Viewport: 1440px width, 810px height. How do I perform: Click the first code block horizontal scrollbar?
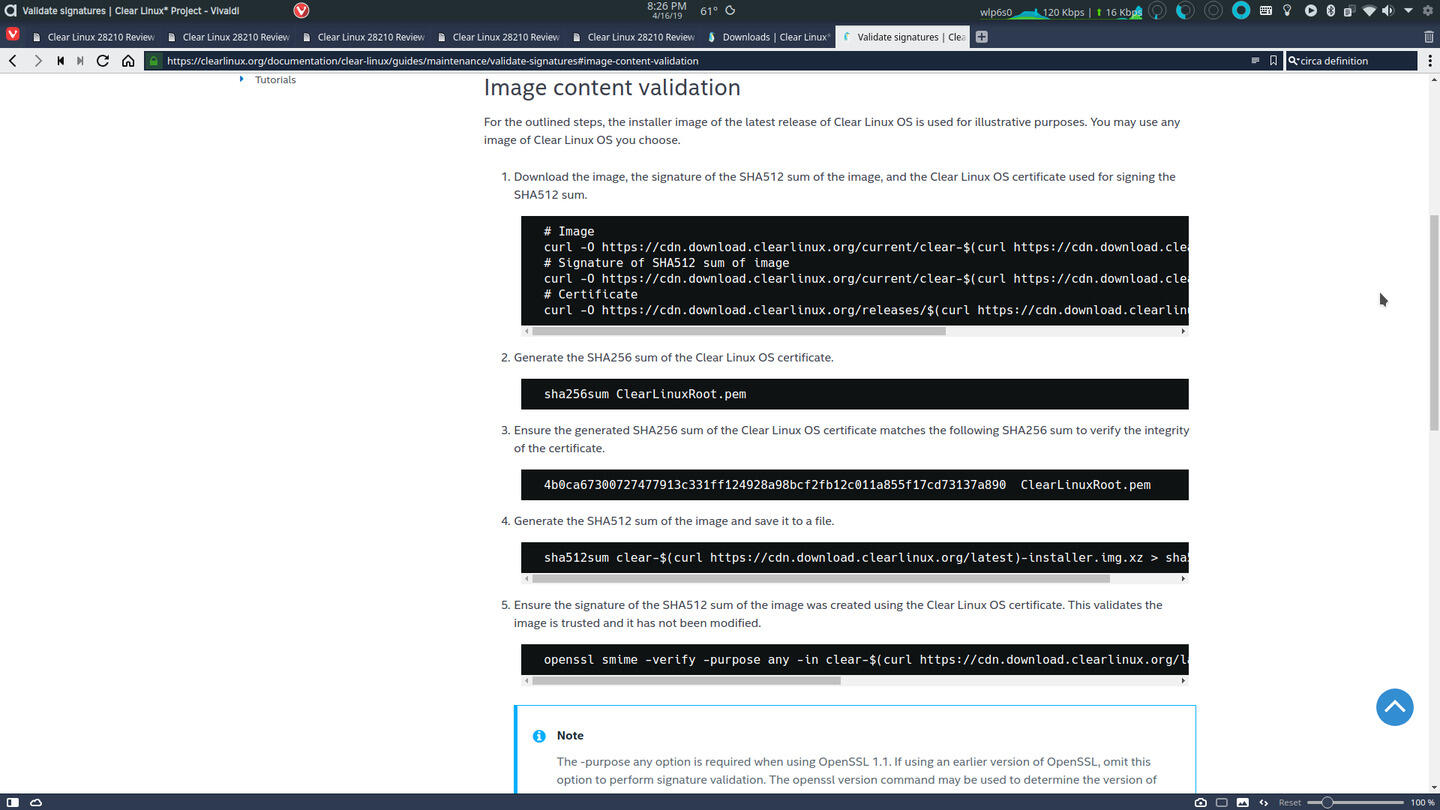[x=738, y=330]
